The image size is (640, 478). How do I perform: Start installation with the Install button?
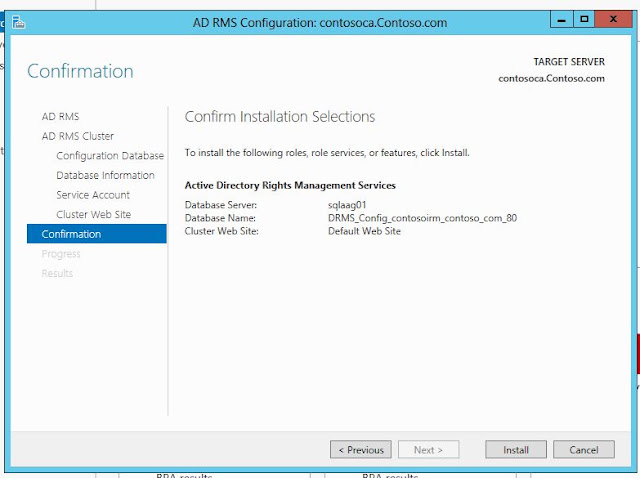(x=516, y=449)
